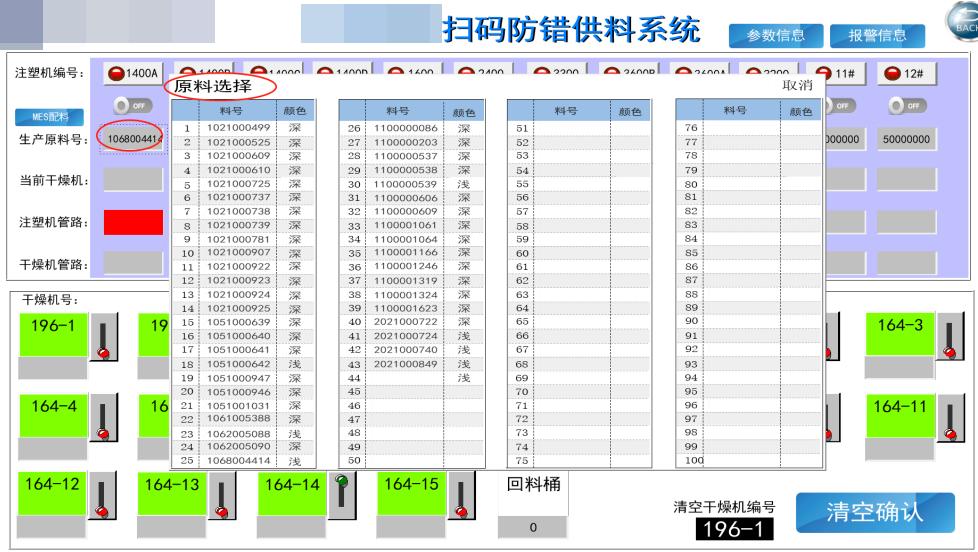Confirm emptying with 清空确认
978x552 pixels.
coord(875,512)
